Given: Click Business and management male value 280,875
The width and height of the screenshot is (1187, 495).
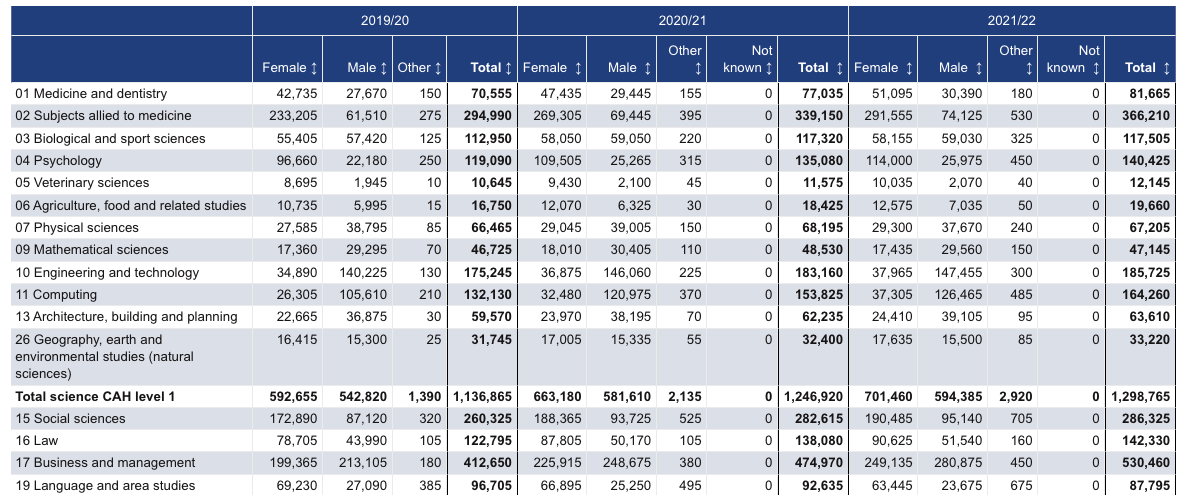Looking at the screenshot, I should [958, 462].
